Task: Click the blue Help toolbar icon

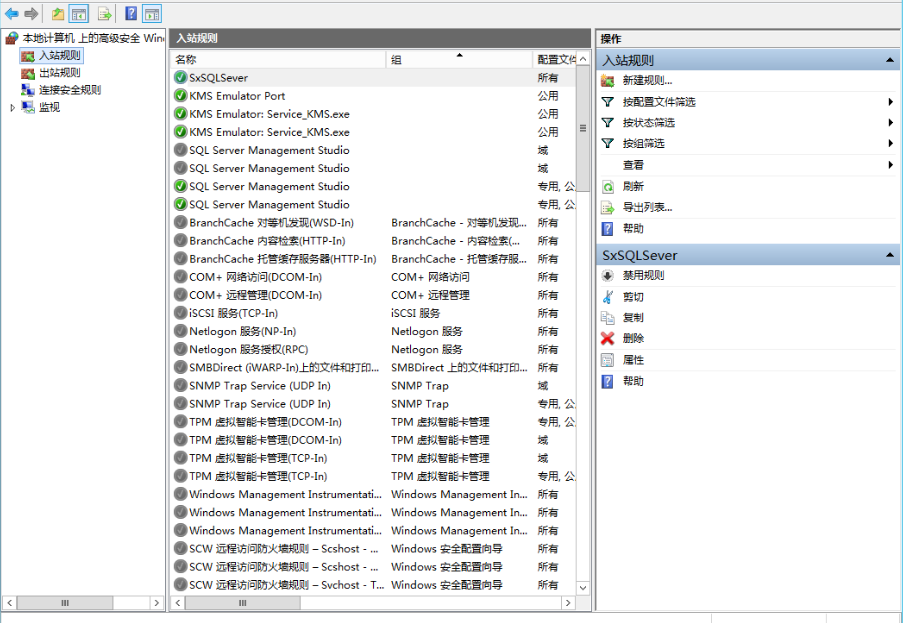Action: [x=131, y=13]
